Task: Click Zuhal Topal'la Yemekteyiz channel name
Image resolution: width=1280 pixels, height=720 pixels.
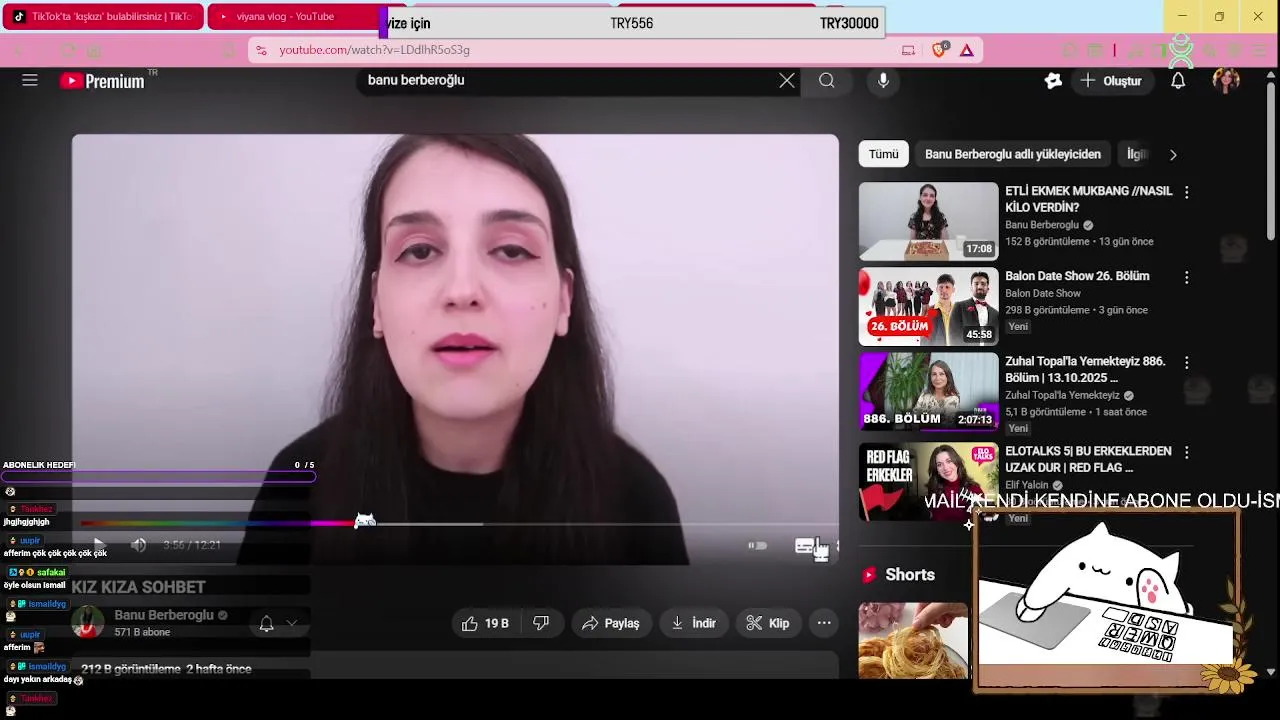Action: pos(1062,395)
